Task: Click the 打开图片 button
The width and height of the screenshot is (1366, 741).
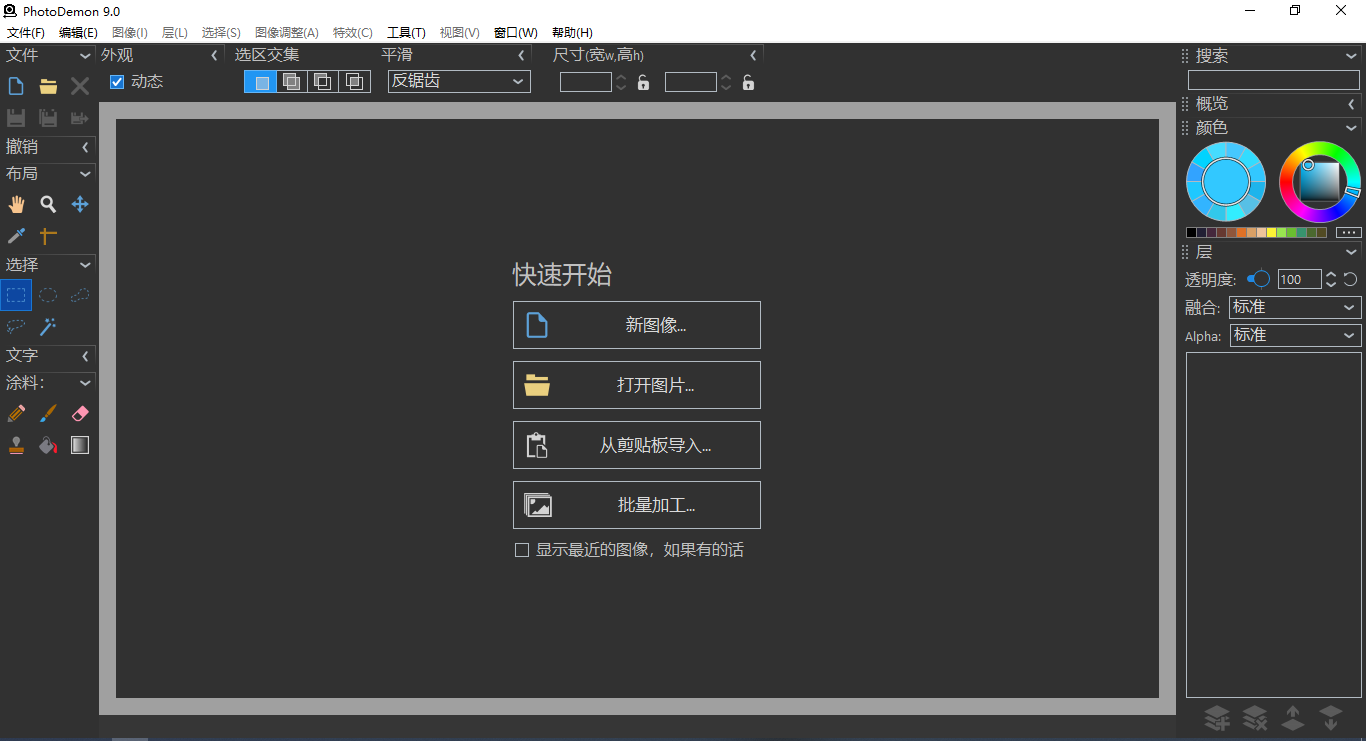Action: click(637, 385)
